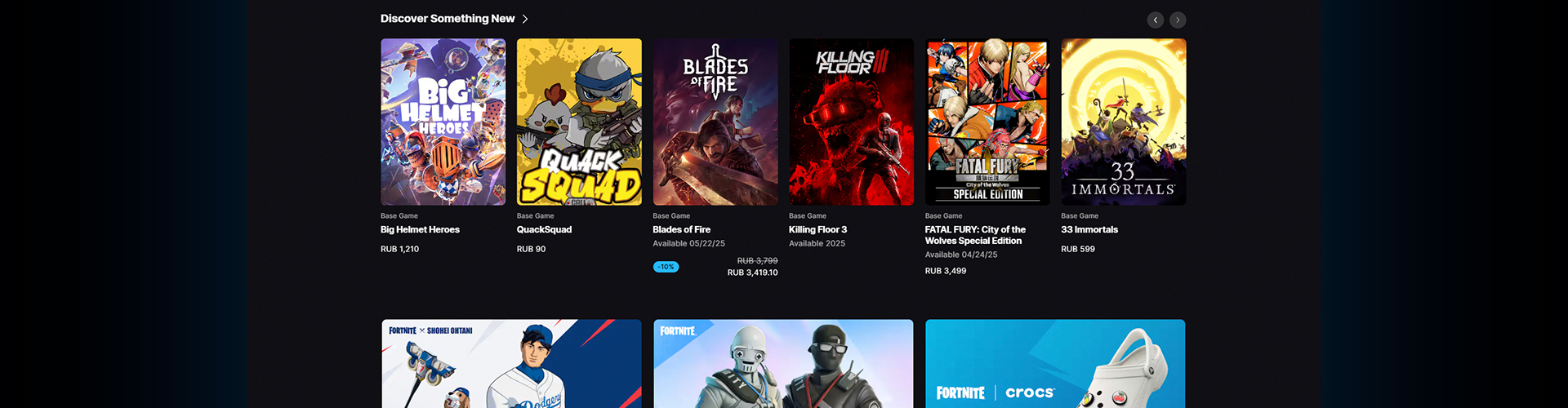The image size is (1568, 408).
Task: Click the QuackSquad title text
Action: pos(544,230)
